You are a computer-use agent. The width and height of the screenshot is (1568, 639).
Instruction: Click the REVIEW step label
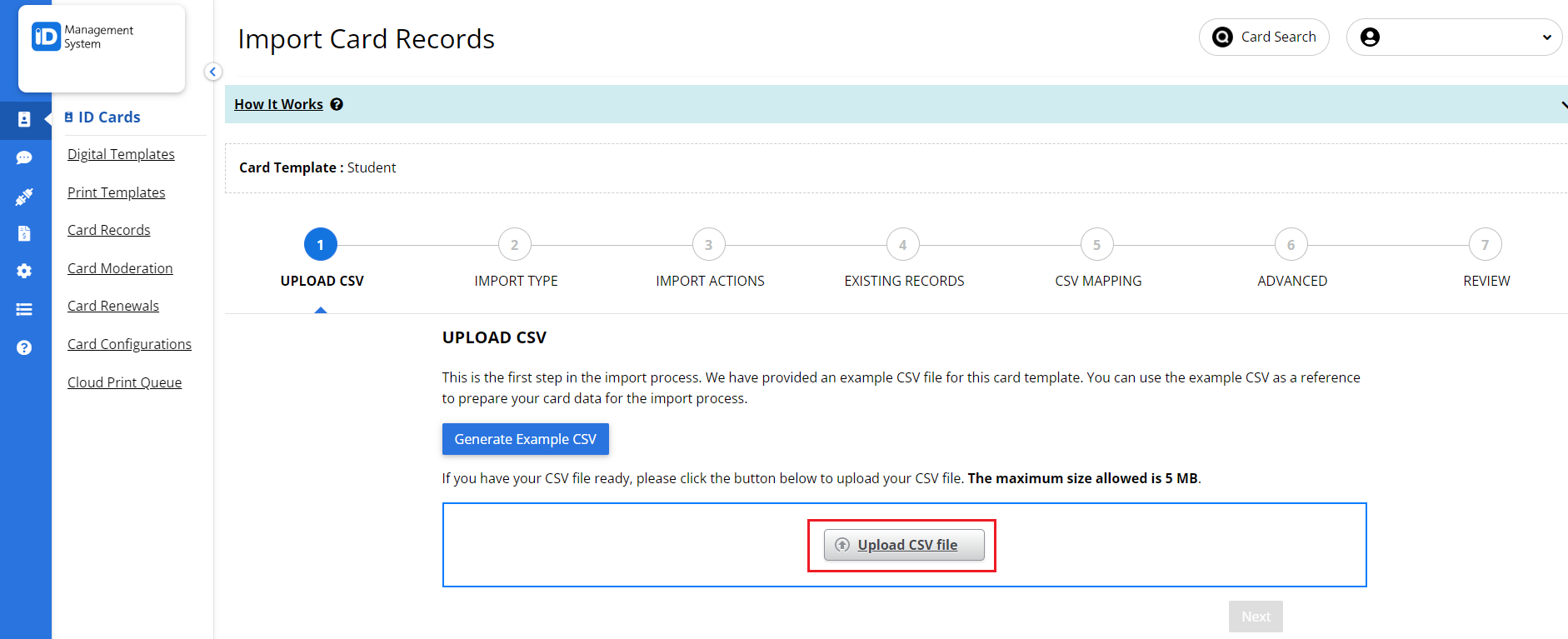(x=1486, y=281)
